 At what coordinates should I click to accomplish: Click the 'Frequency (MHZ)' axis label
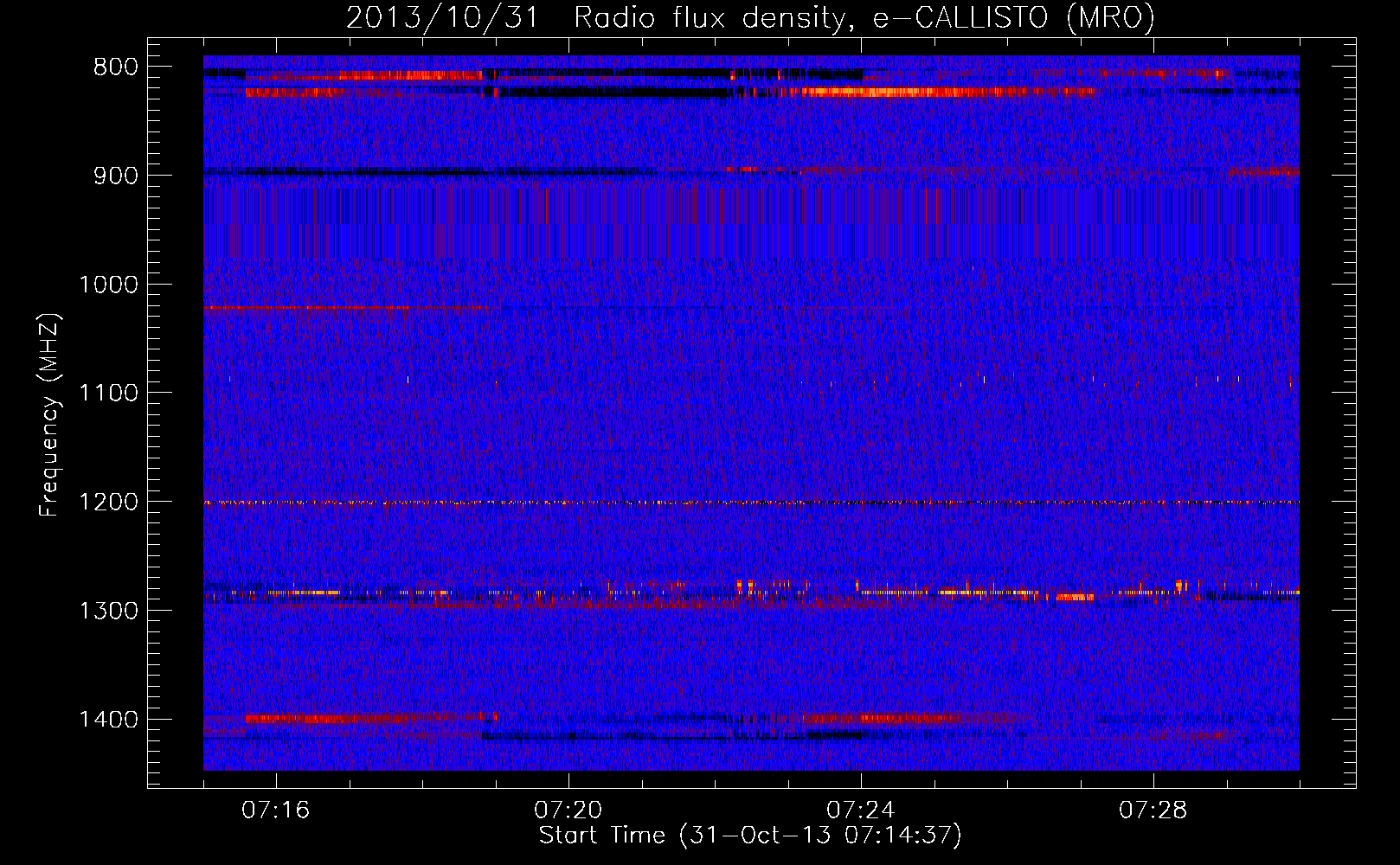tap(50, 414)
